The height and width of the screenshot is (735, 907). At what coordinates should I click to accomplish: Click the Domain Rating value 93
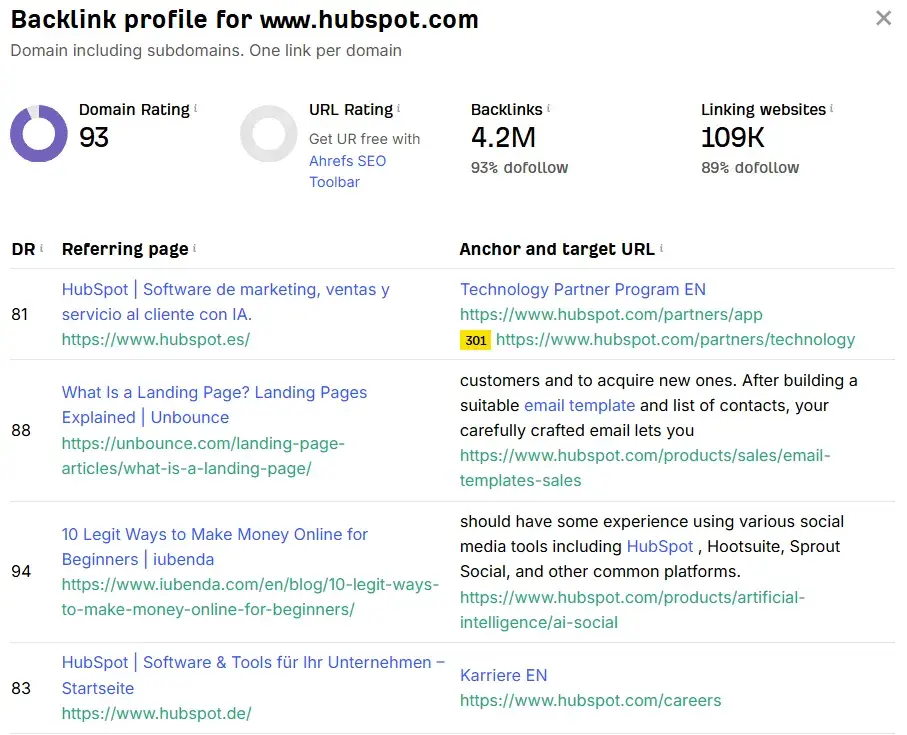pyautogui.click(x=94, y=138)
